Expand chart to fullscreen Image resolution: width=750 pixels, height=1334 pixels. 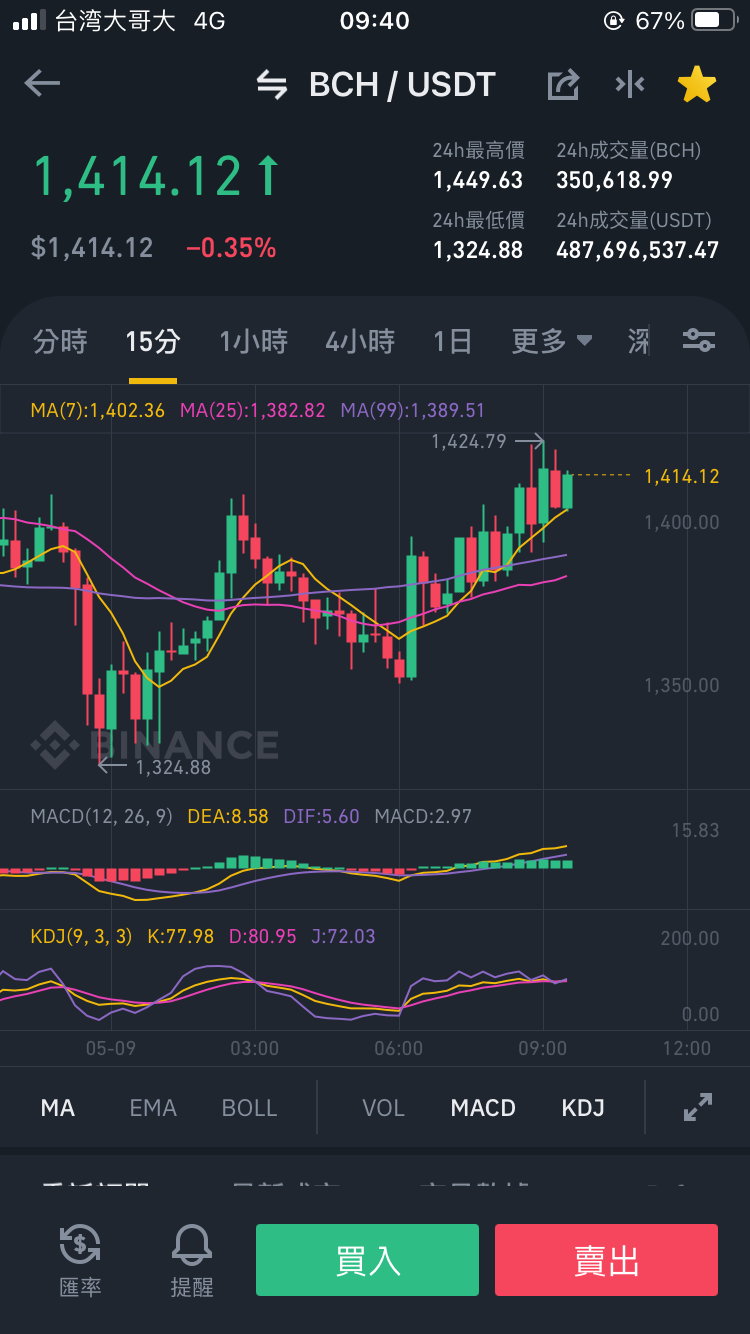coord(697,1107)
